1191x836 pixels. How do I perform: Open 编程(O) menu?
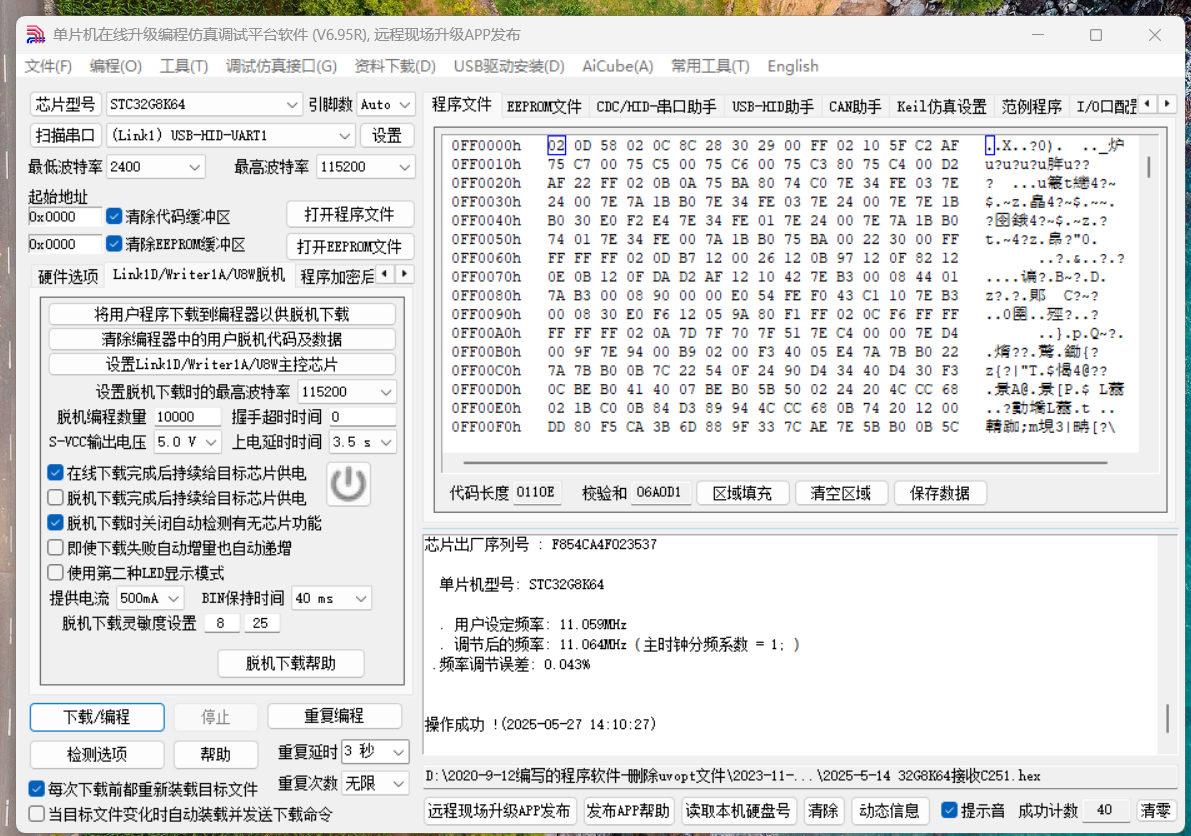[115, 66]
